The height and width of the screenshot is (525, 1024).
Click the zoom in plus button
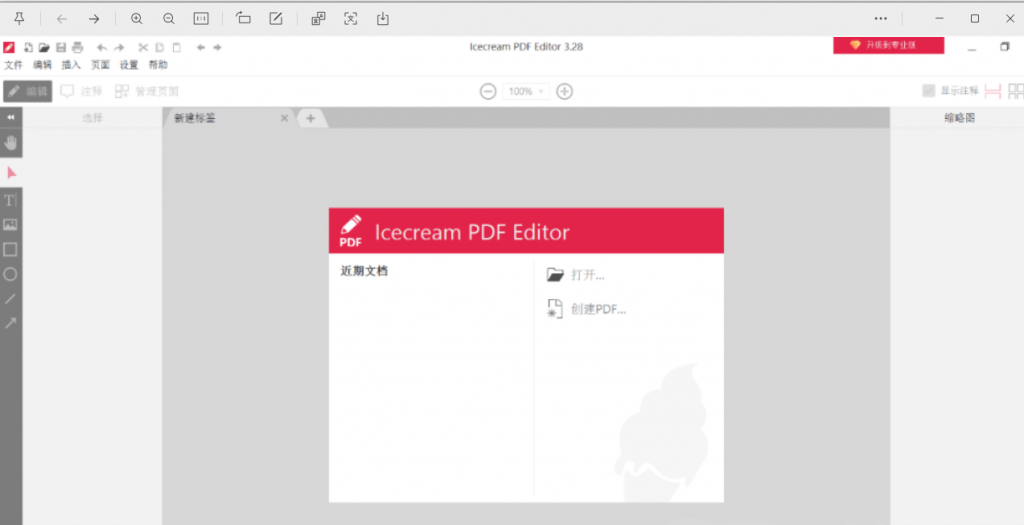(564, 91)
